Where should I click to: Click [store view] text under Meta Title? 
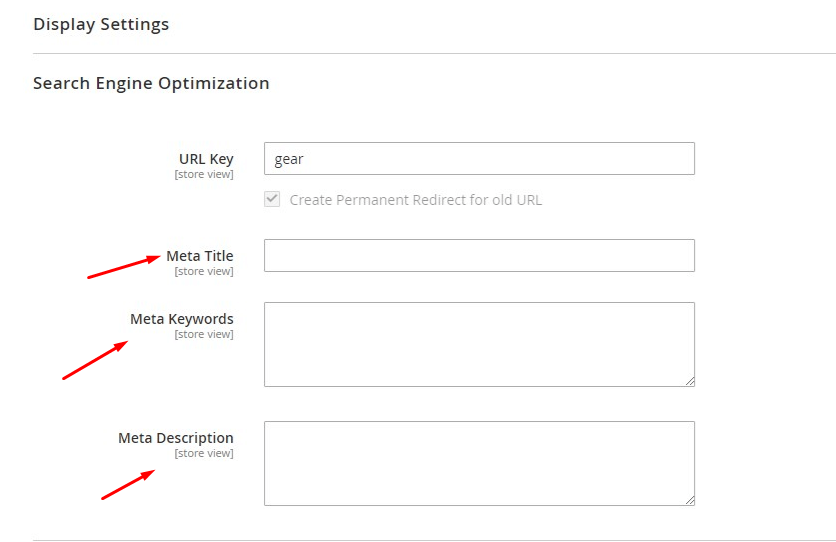(x=204, y=271)
